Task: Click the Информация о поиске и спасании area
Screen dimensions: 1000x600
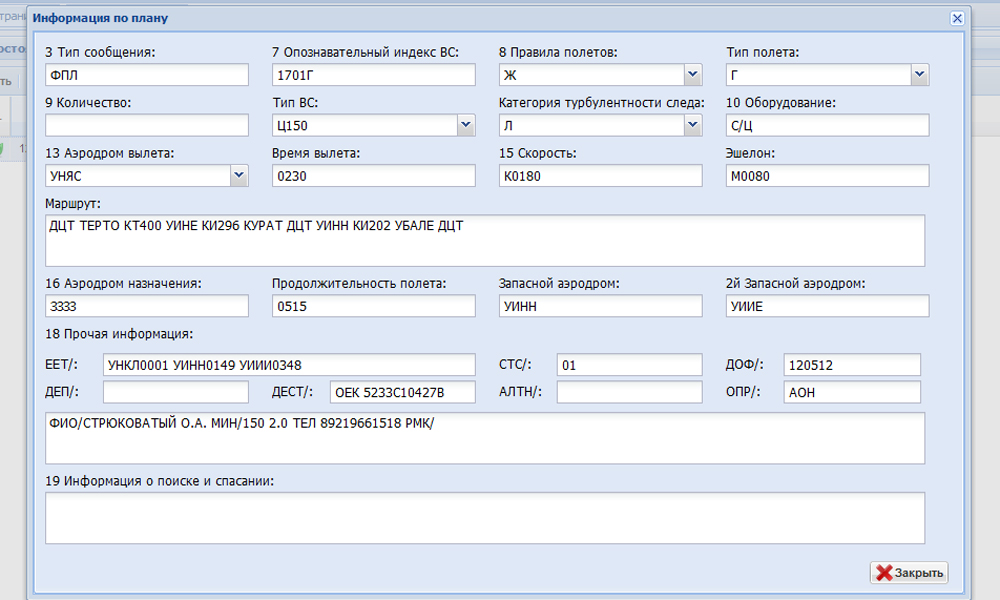Action: [484, 517]
